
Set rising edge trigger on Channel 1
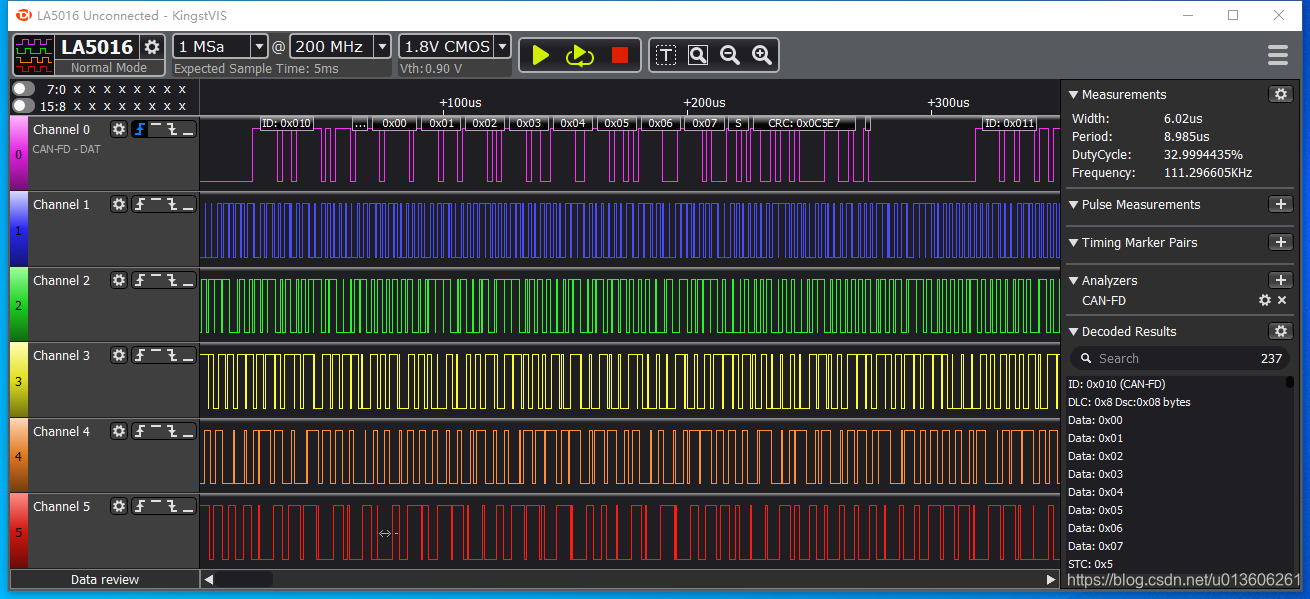coord(140,204)
